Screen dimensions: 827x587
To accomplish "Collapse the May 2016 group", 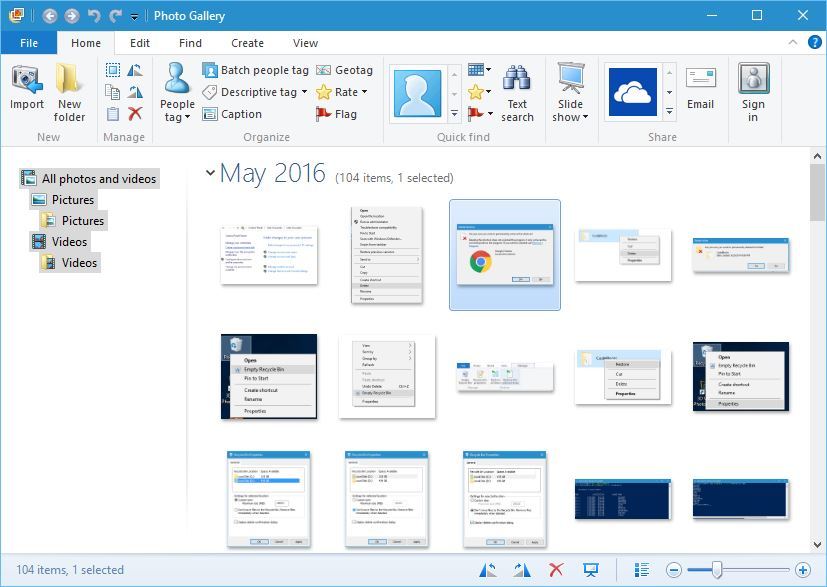I will [210, 172].
